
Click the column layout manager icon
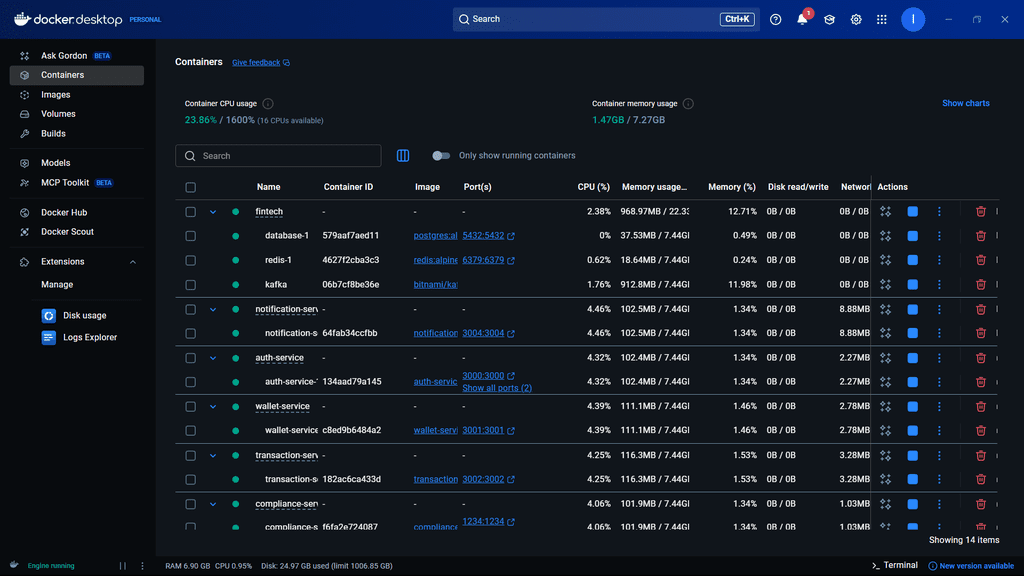403,155
